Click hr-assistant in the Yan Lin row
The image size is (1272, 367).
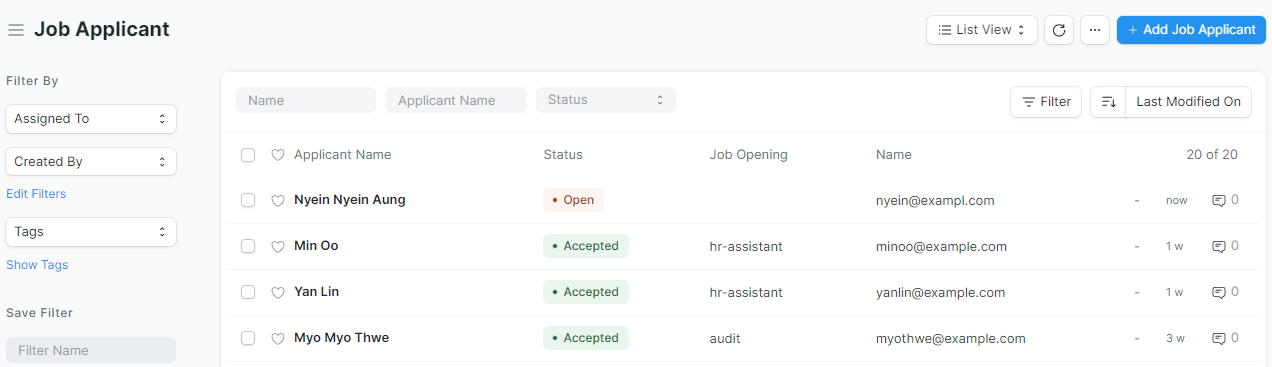click(x=746, y=293)
